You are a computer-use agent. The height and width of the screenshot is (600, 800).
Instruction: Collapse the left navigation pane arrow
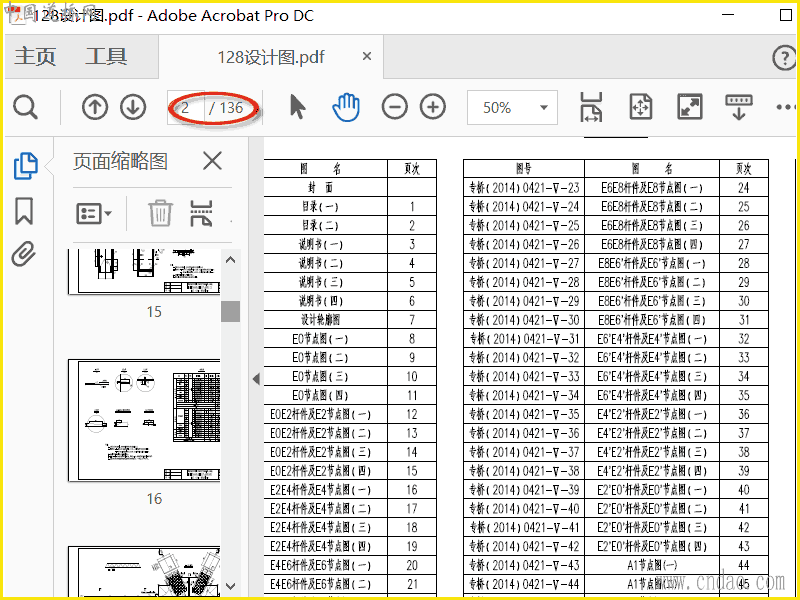coord(256,379)
